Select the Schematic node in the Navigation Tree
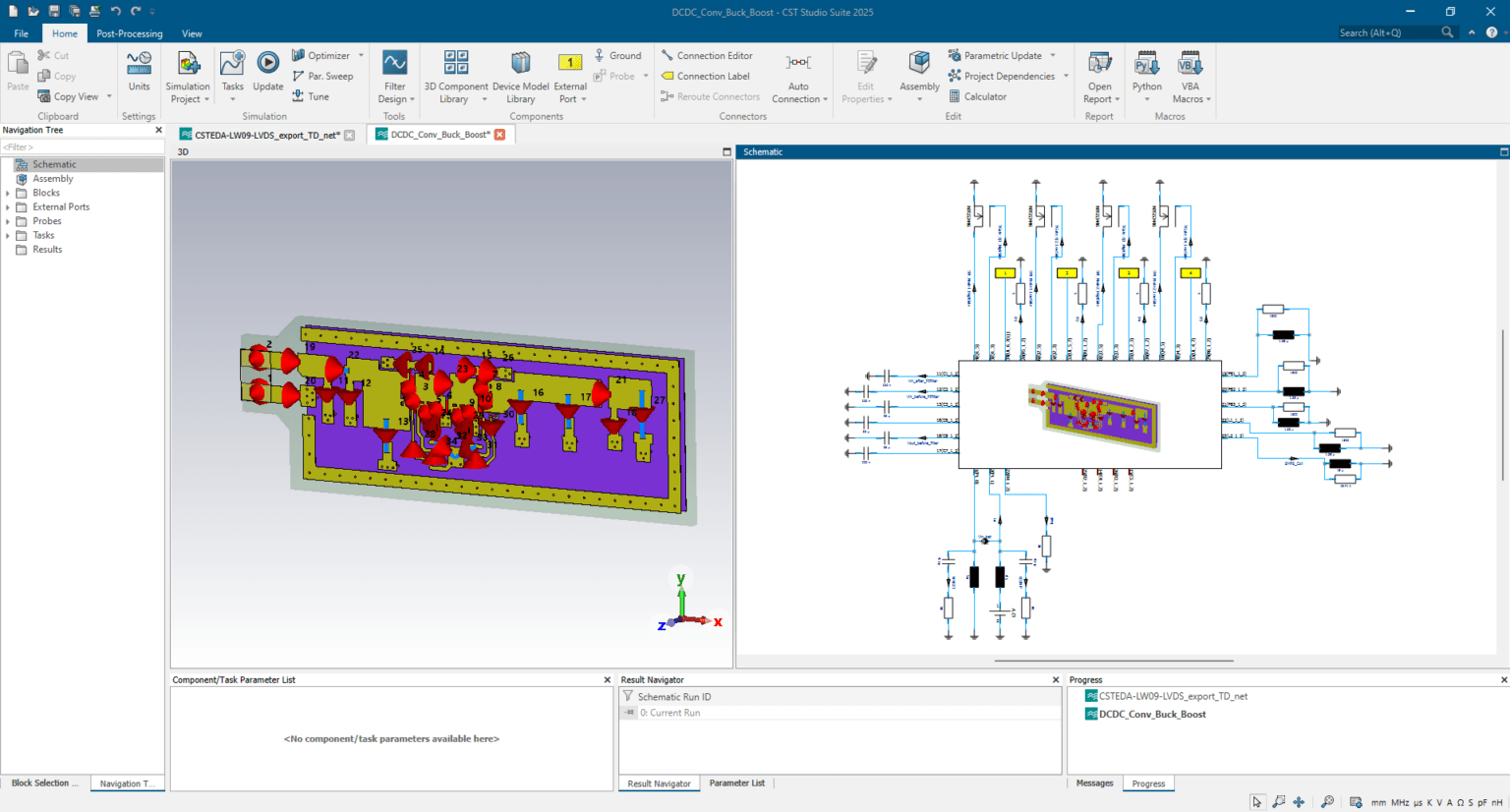Screen dimensions: 1510x812 tap(54, 163)
